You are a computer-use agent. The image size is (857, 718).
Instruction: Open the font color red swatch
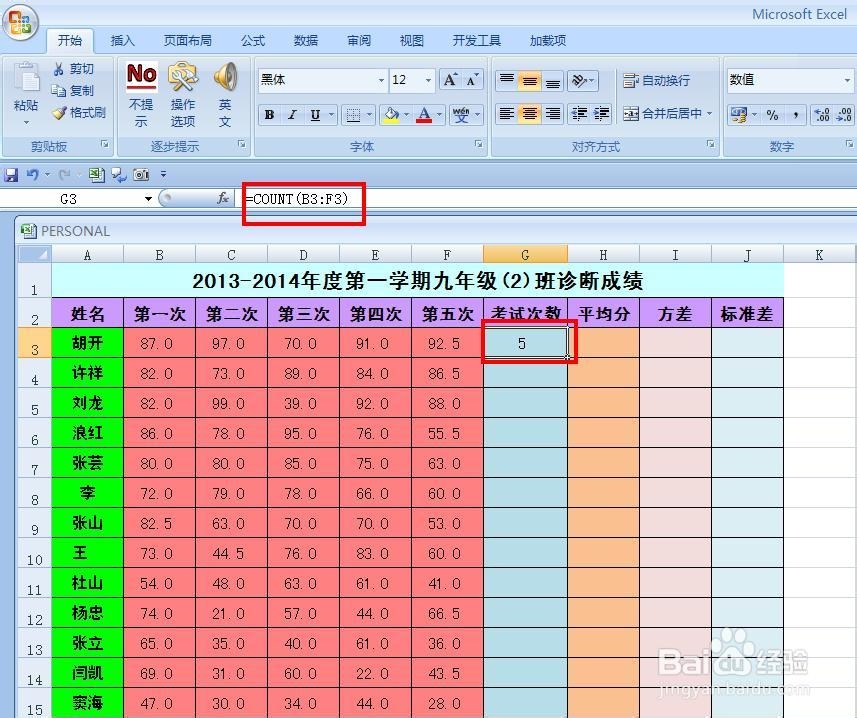(425, 113)
